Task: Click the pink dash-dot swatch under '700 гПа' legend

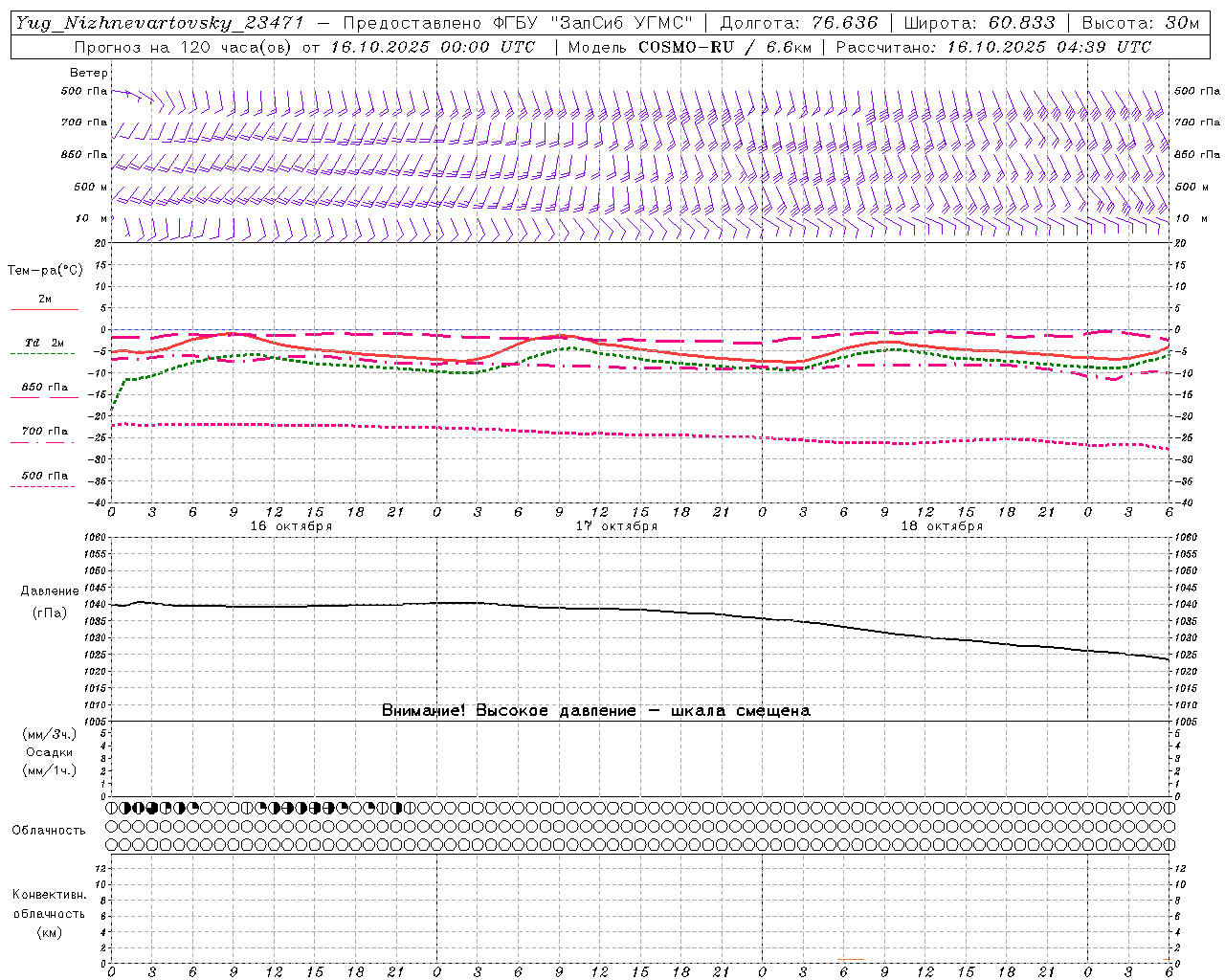Action: 42,442
